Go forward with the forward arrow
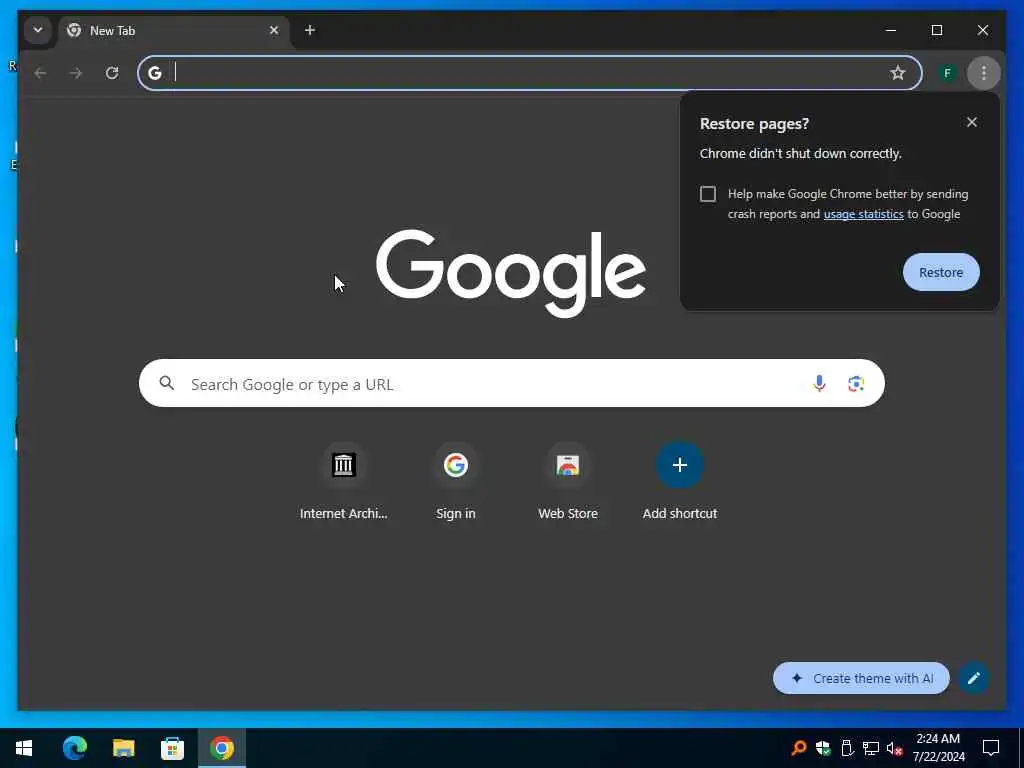 (76, 72)
